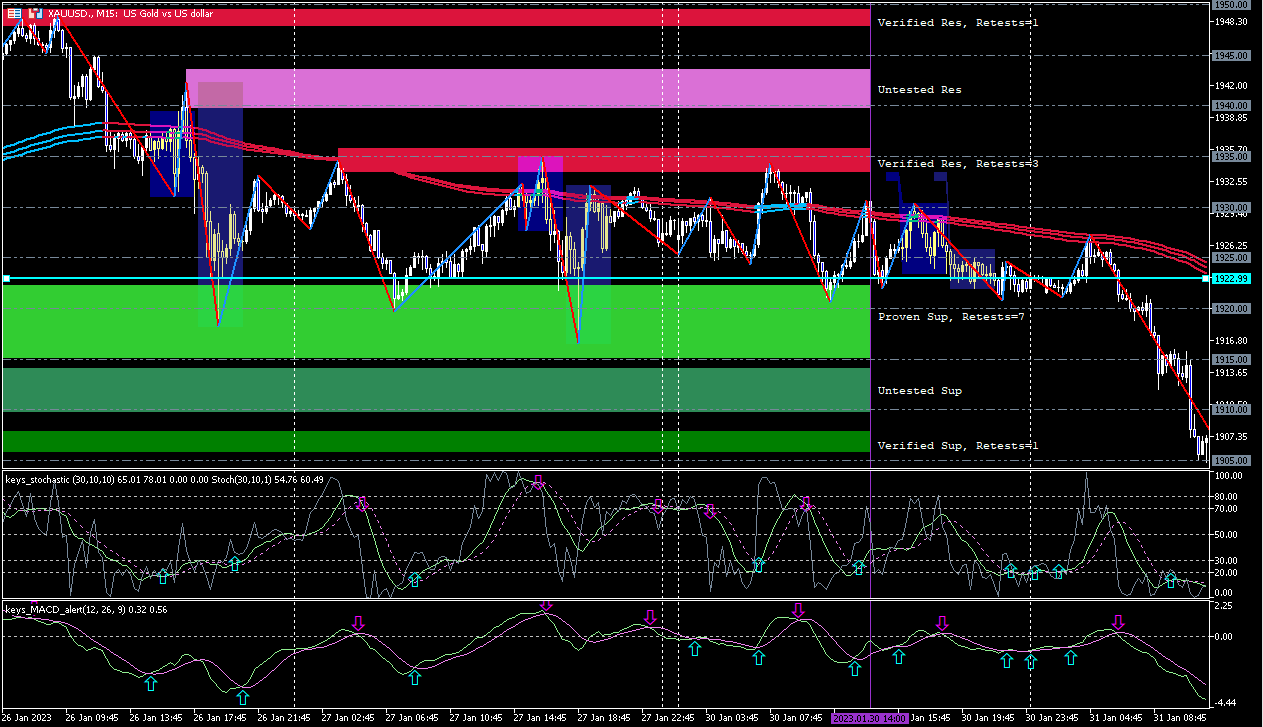Click the cyan 1922.99 price label
Screen dimensions: 1263x727
(1231, 278)
